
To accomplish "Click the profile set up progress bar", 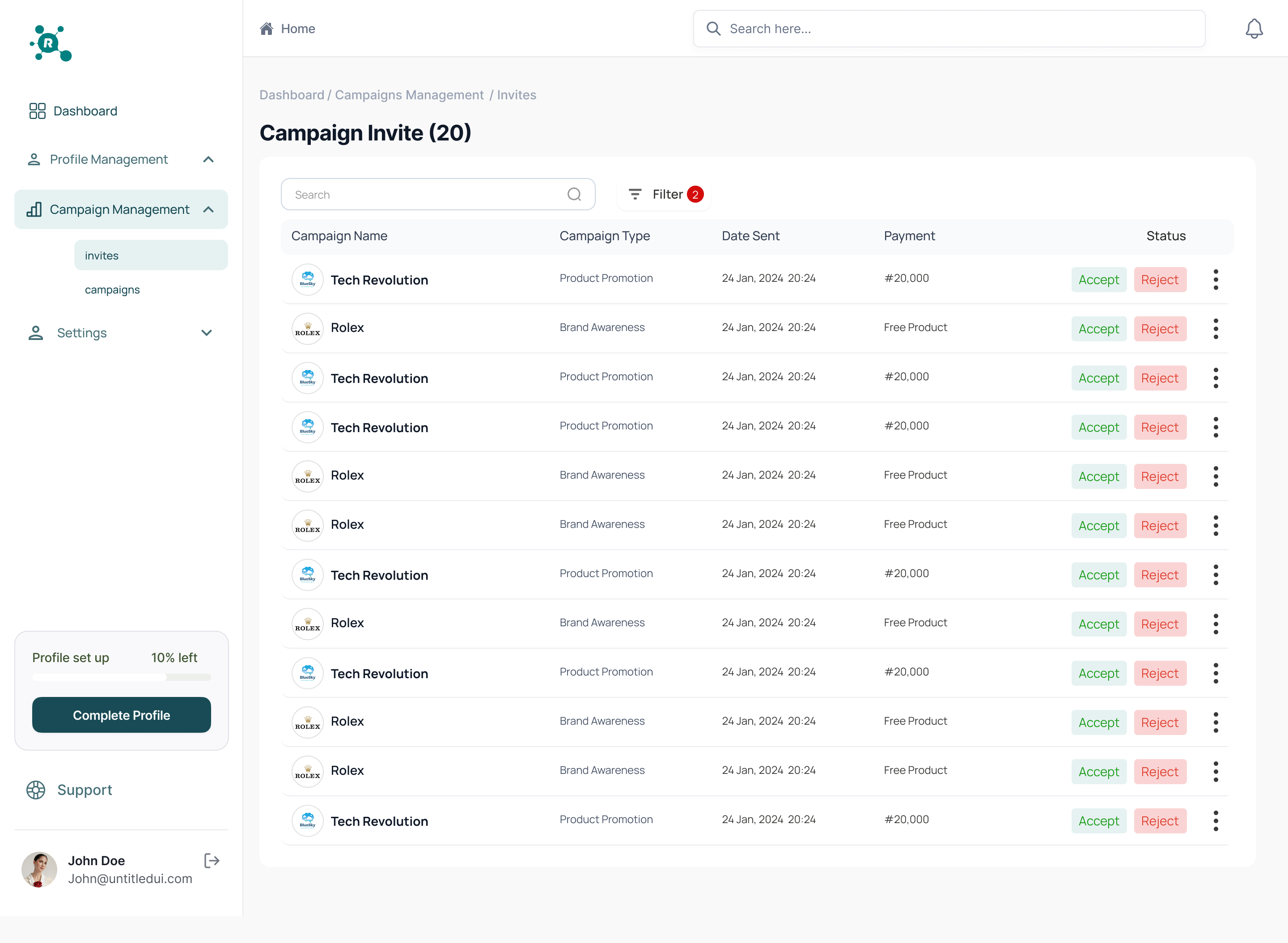I will (121, 678).
